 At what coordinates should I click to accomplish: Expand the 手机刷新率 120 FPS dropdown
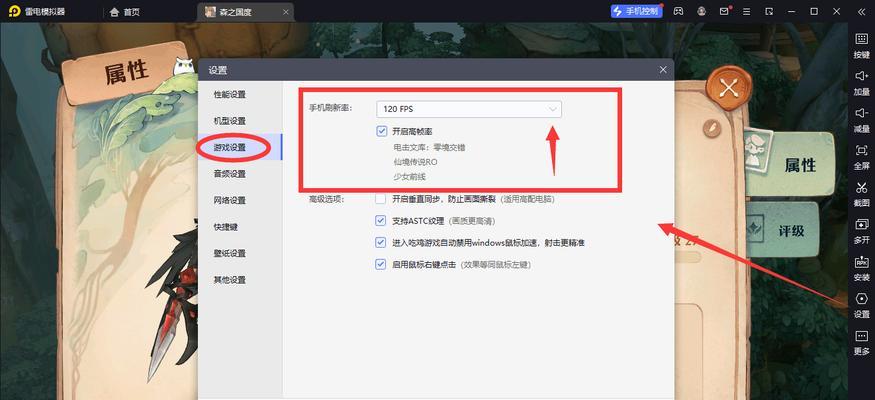[x=469, y=109]
